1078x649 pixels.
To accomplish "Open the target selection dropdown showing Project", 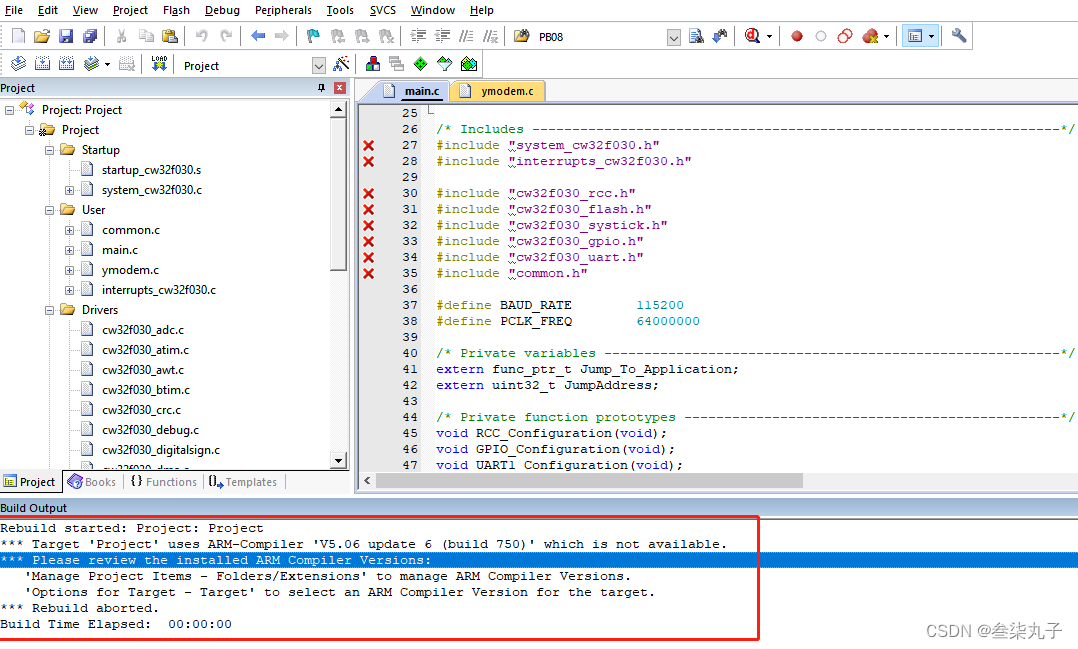I will (318, 65).
